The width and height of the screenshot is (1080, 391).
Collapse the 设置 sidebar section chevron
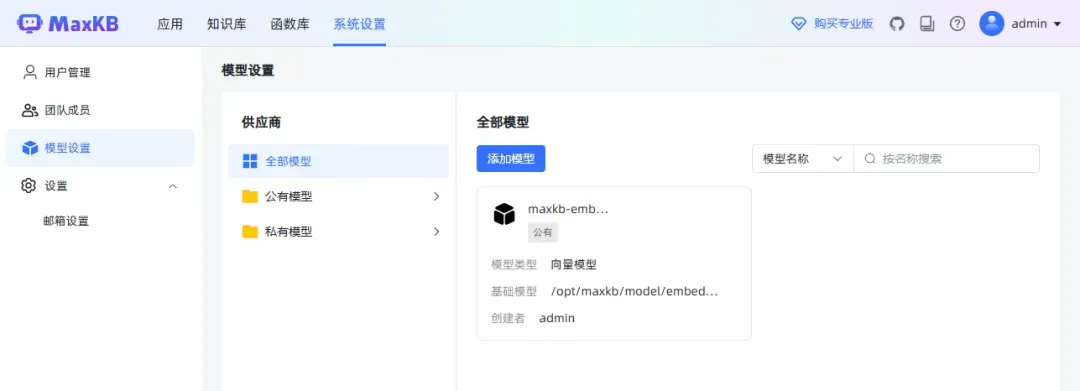(173, 186)
